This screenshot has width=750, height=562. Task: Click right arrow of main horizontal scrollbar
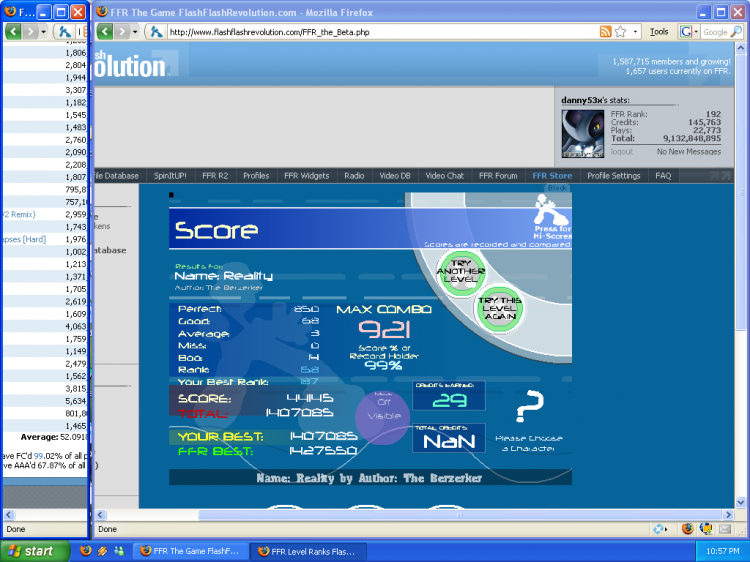(x=728, y=515)
